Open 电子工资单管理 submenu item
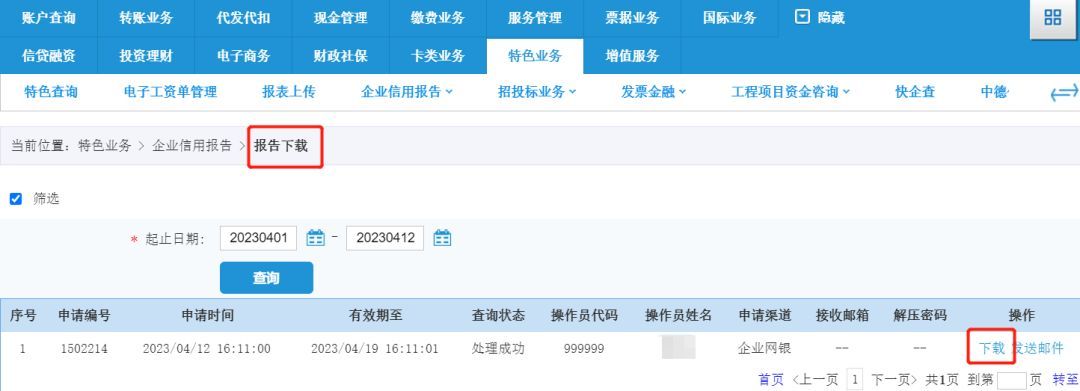The width and height of the screenshot is (1080, 391). point(170,92)
